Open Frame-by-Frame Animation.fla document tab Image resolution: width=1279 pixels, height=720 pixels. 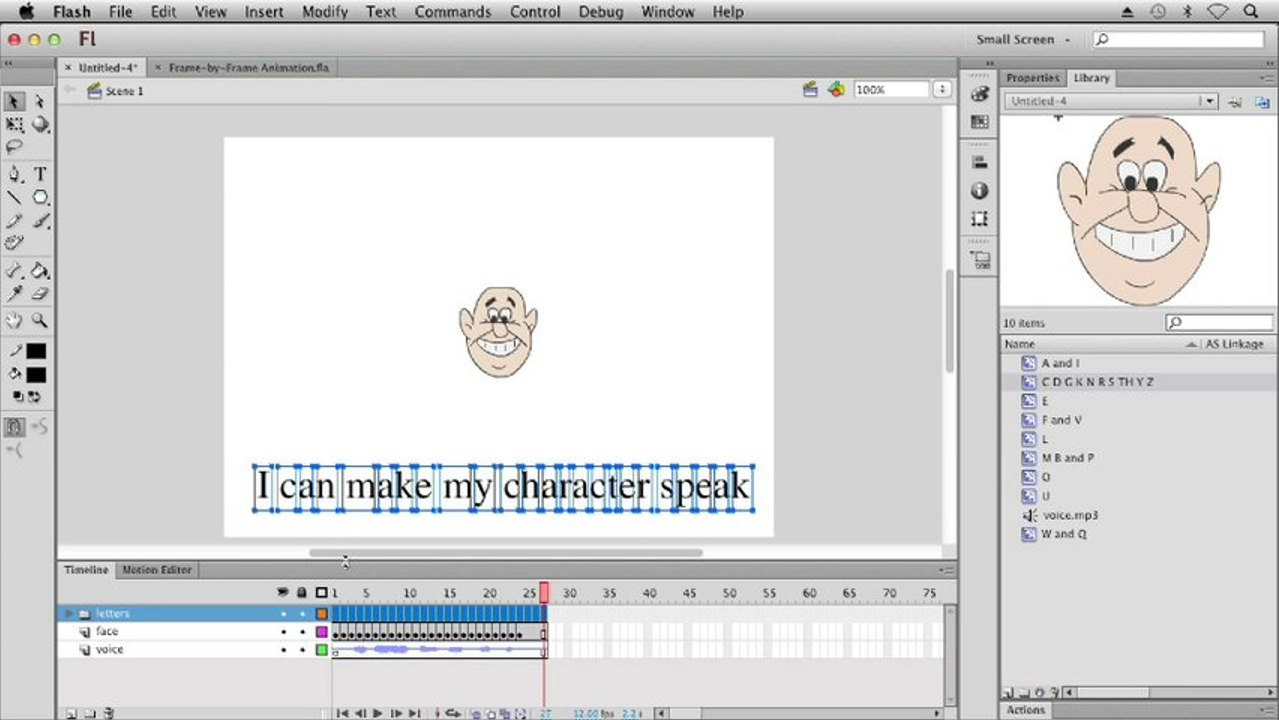click(248, 68)
